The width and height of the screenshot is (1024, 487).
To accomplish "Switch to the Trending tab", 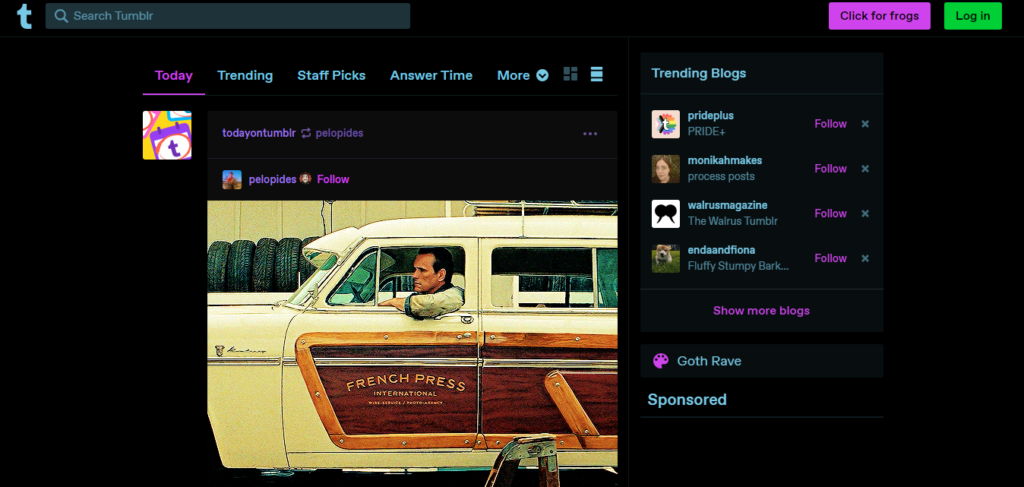I will (245, 75).
